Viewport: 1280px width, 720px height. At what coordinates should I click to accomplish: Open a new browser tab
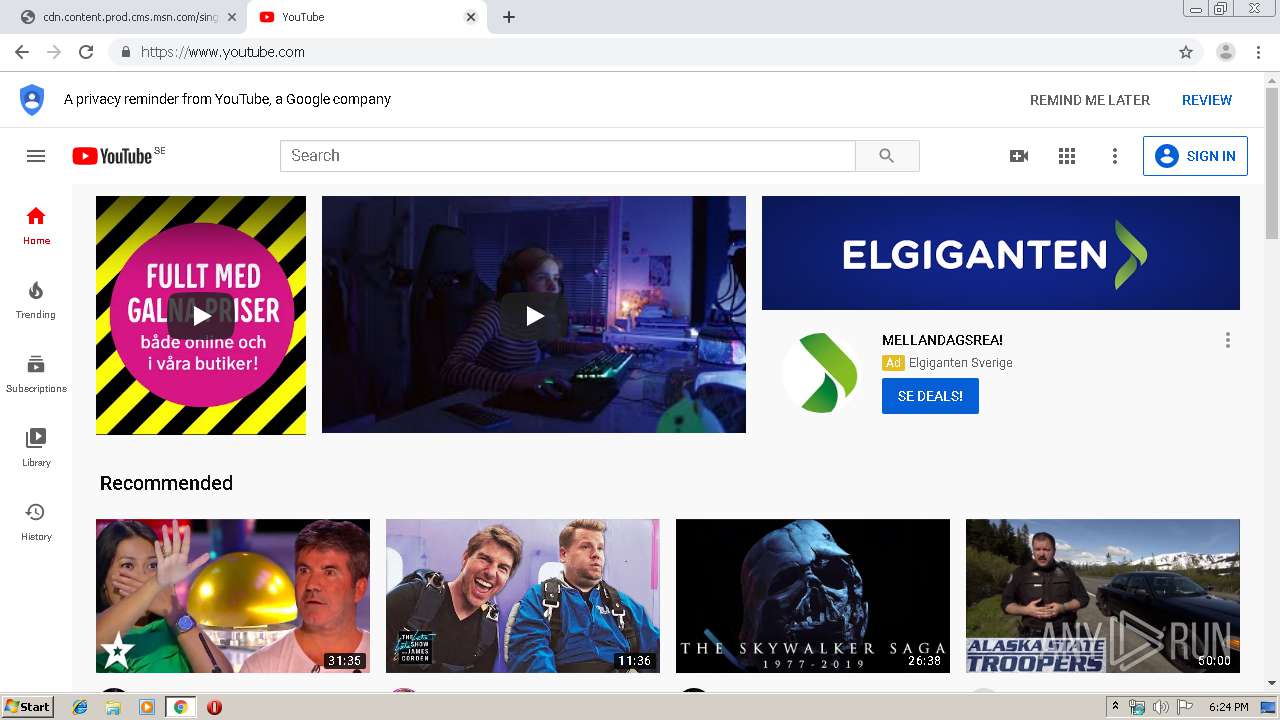tap(509, 17)
